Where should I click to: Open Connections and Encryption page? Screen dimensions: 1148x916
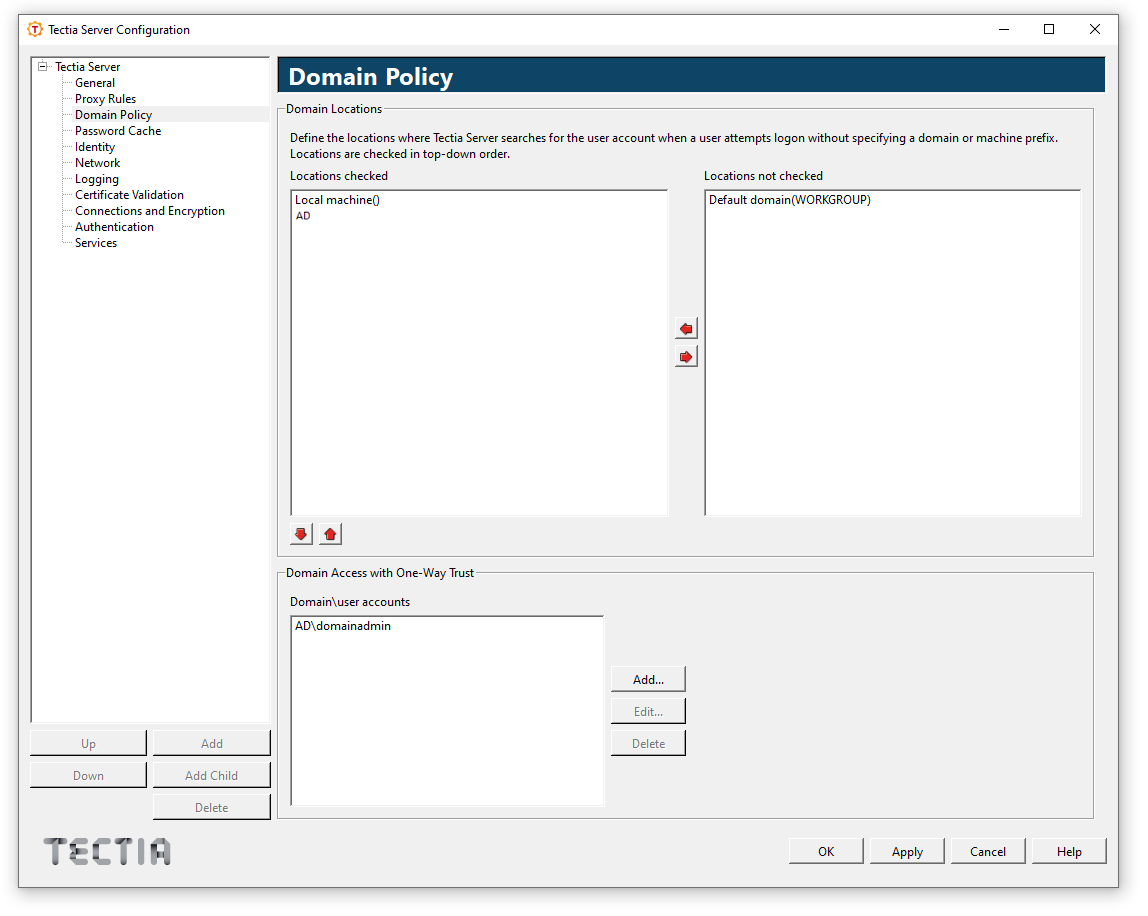point(150,212)
